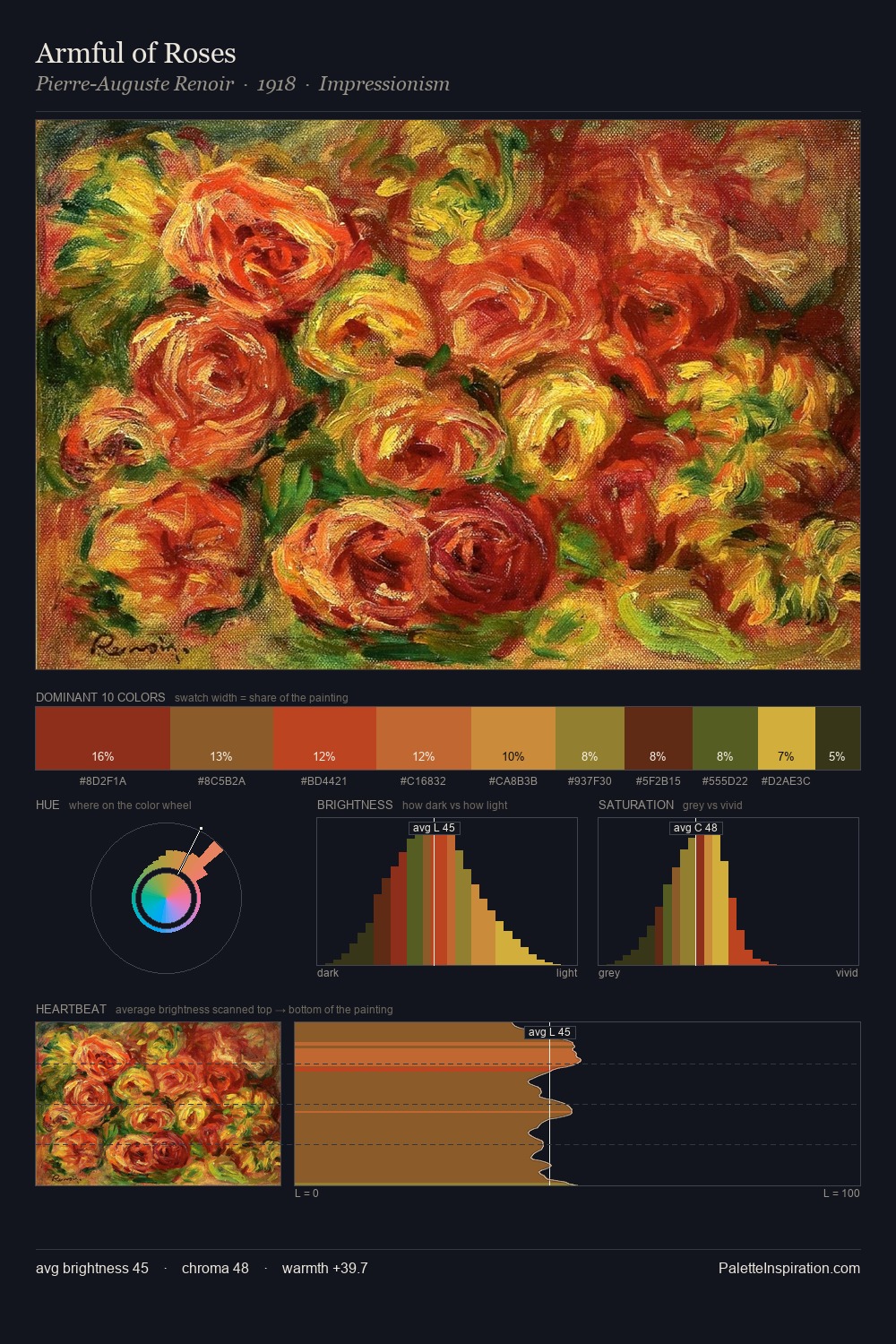Click the 7% yellow swatch
896x1344 pixels.
click(x=787, y=738)
